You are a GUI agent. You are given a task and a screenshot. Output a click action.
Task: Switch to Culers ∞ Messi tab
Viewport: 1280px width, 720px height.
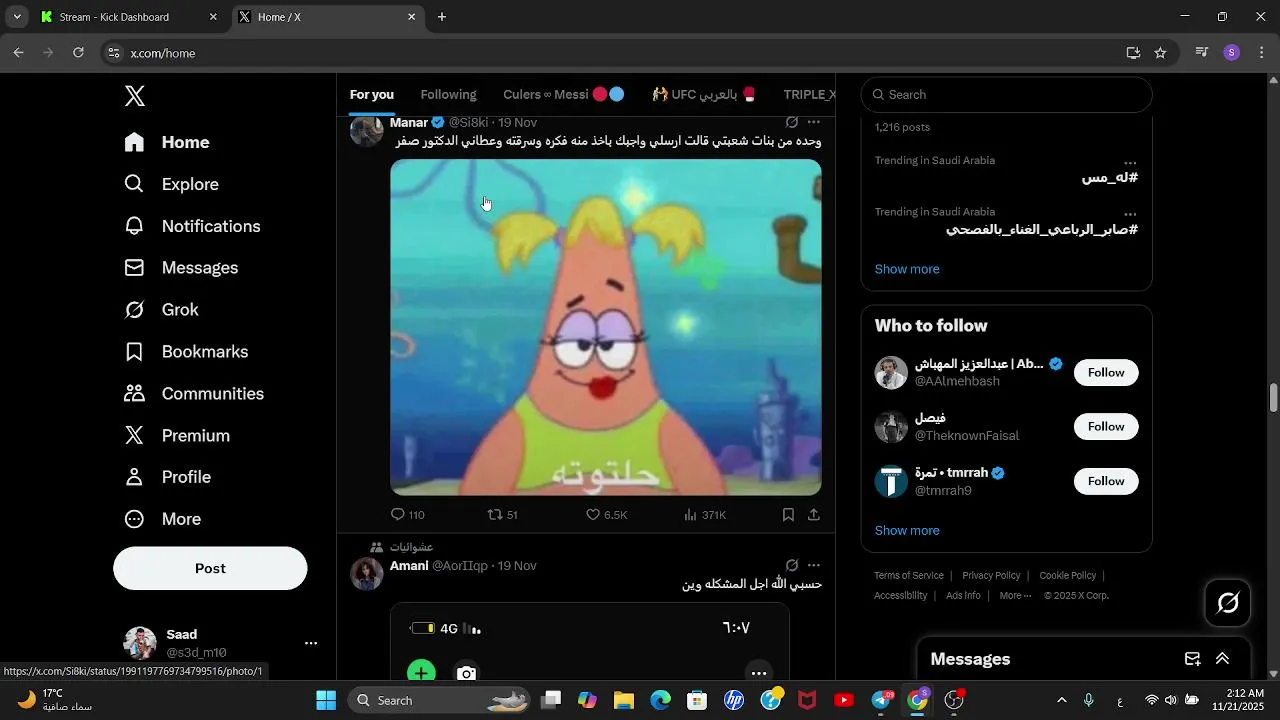coord(563,95)
